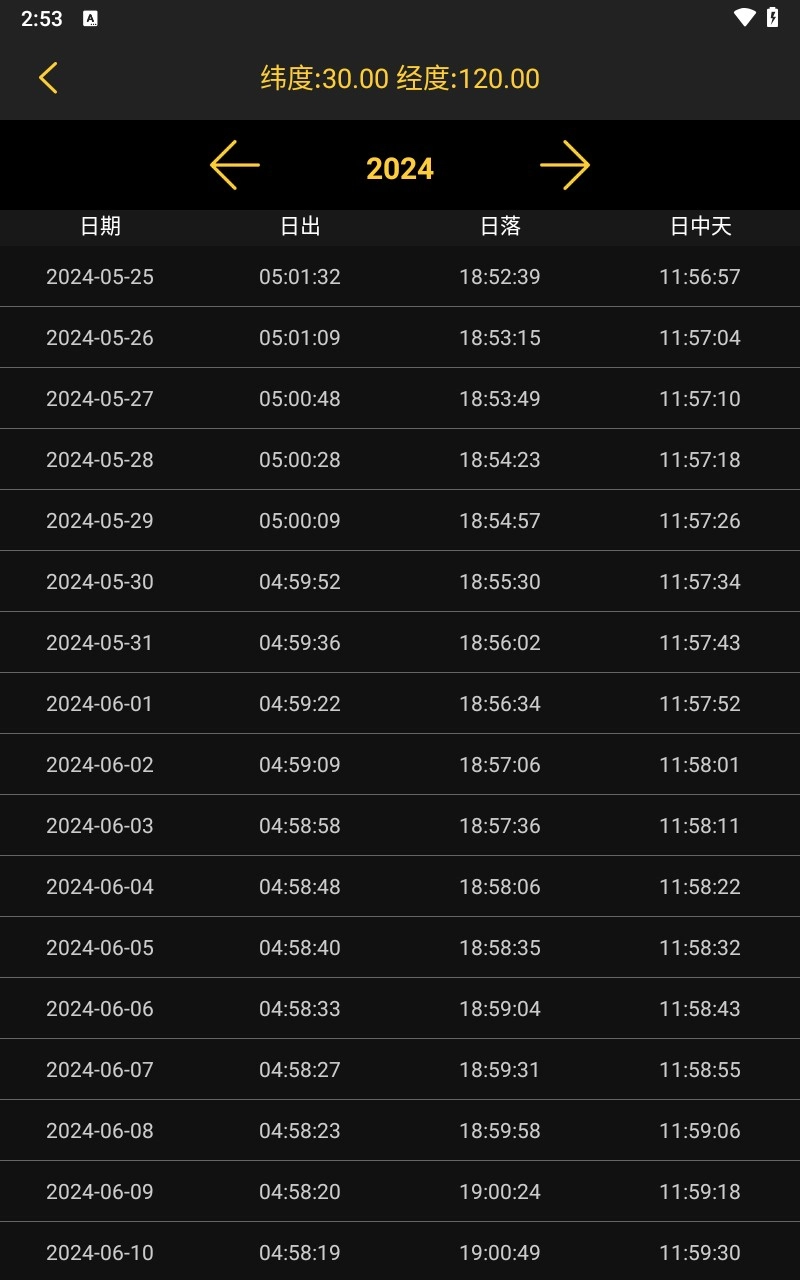Select the 日中天 column header
The height and width of the screenshot is (1280, 800).
click(700, 227)
